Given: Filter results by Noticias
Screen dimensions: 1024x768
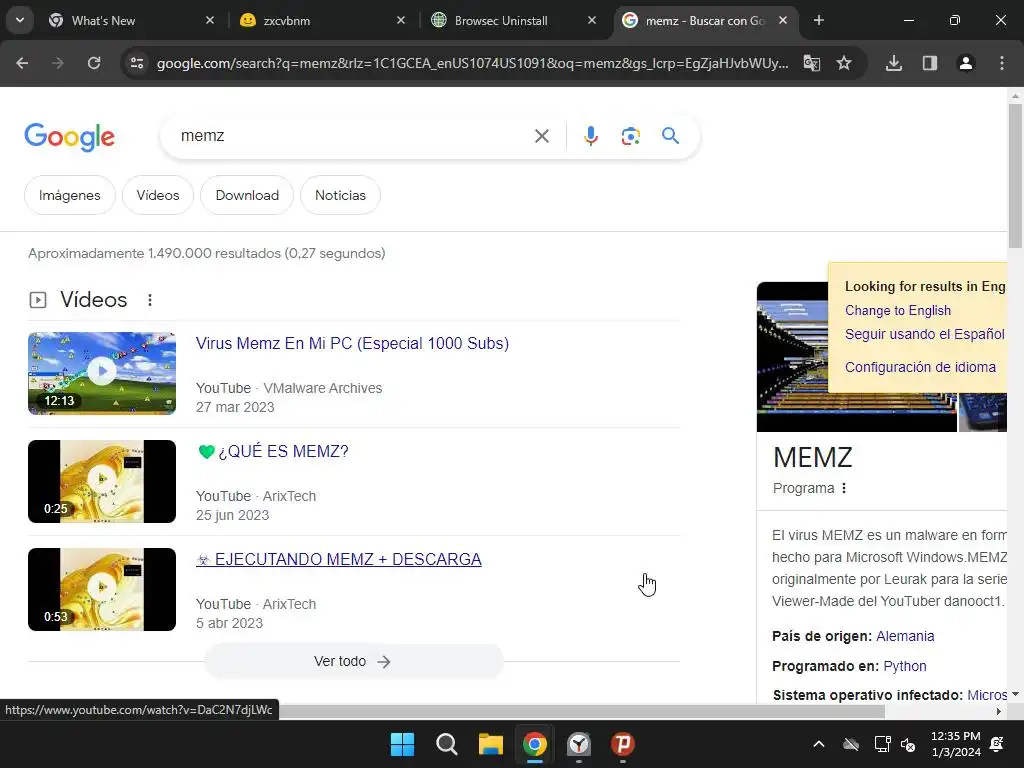Looking at the screenshot, I should (x=340, y=195).
